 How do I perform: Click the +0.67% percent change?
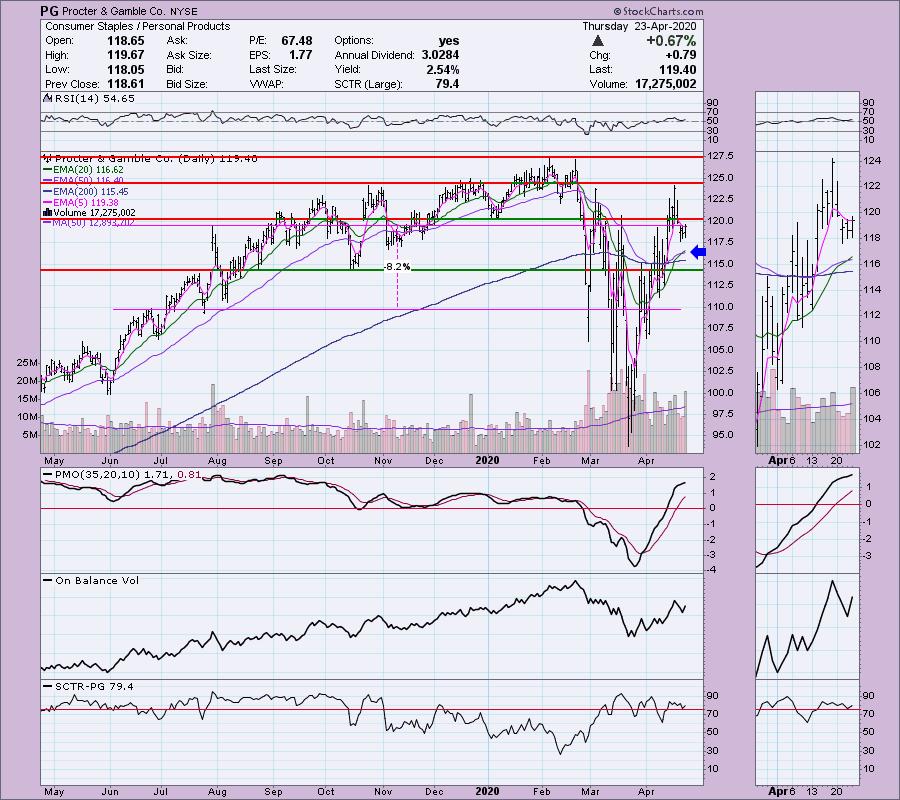pos(671,41)
